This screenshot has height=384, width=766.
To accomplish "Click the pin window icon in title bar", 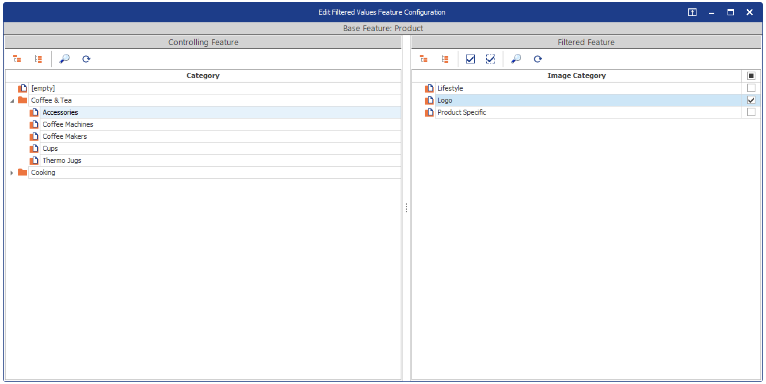I will tap(692, 12).
